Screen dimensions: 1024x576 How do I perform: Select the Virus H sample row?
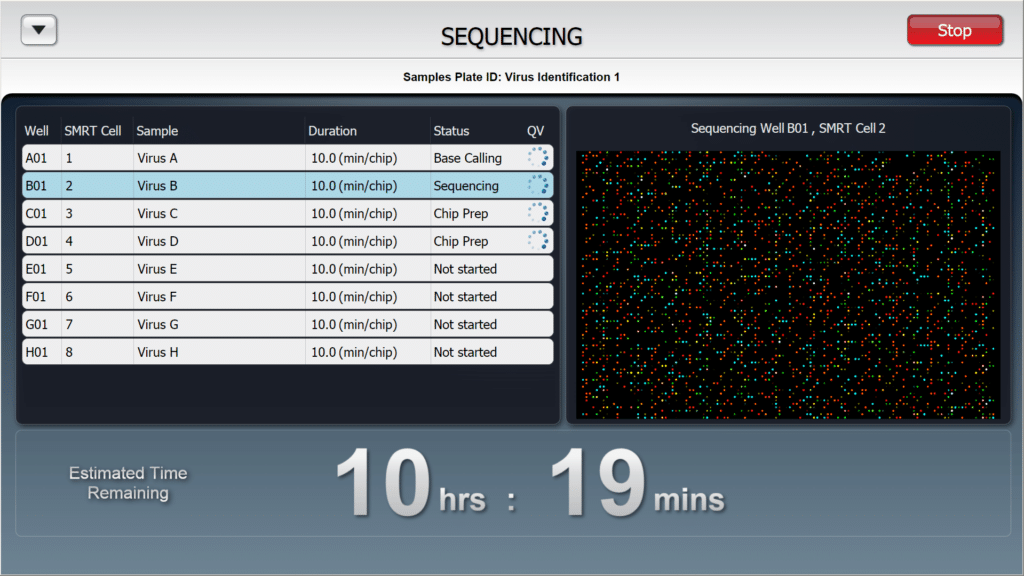pyautogui.click(x=287, y=352)
